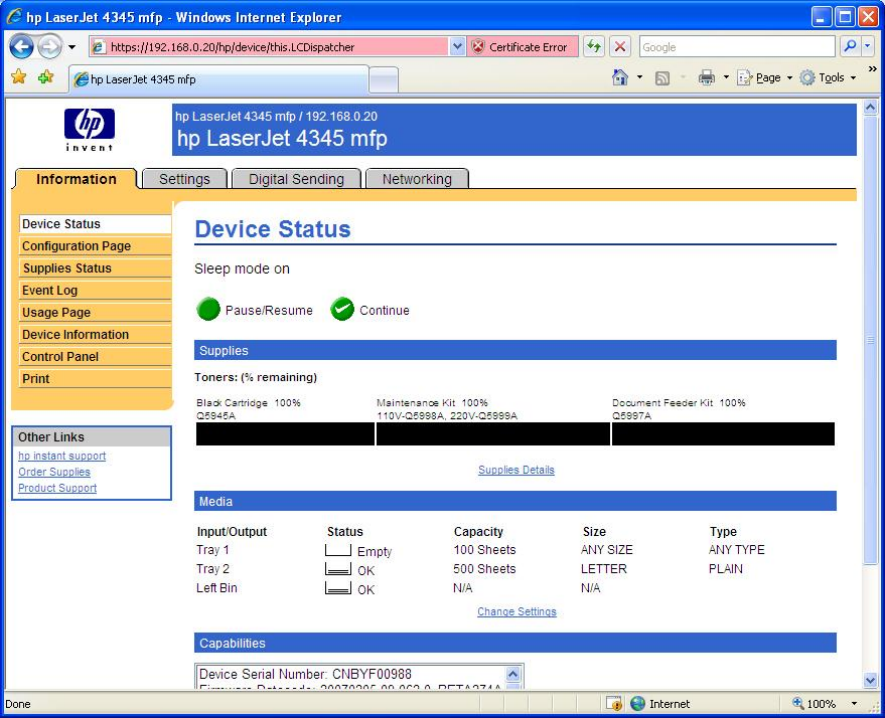Open the search provider dropdown arrow
The image size is (885, 718).
click(868, 46)
